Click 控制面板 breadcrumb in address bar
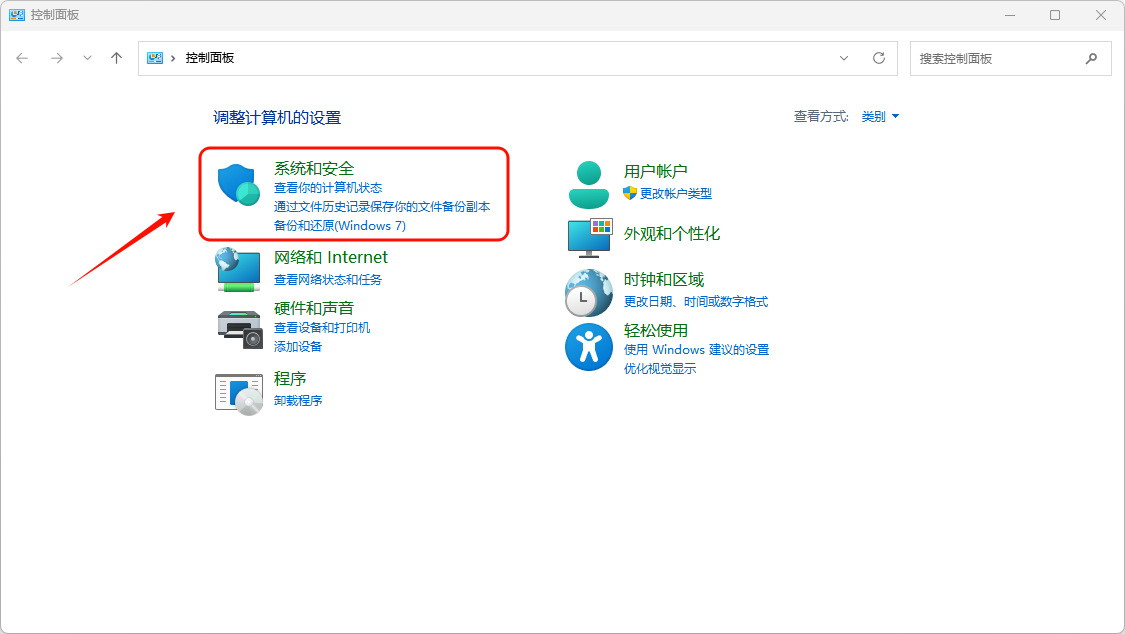Image resolution: width=1125 pixels, height=634 pixels. point(210,58)
